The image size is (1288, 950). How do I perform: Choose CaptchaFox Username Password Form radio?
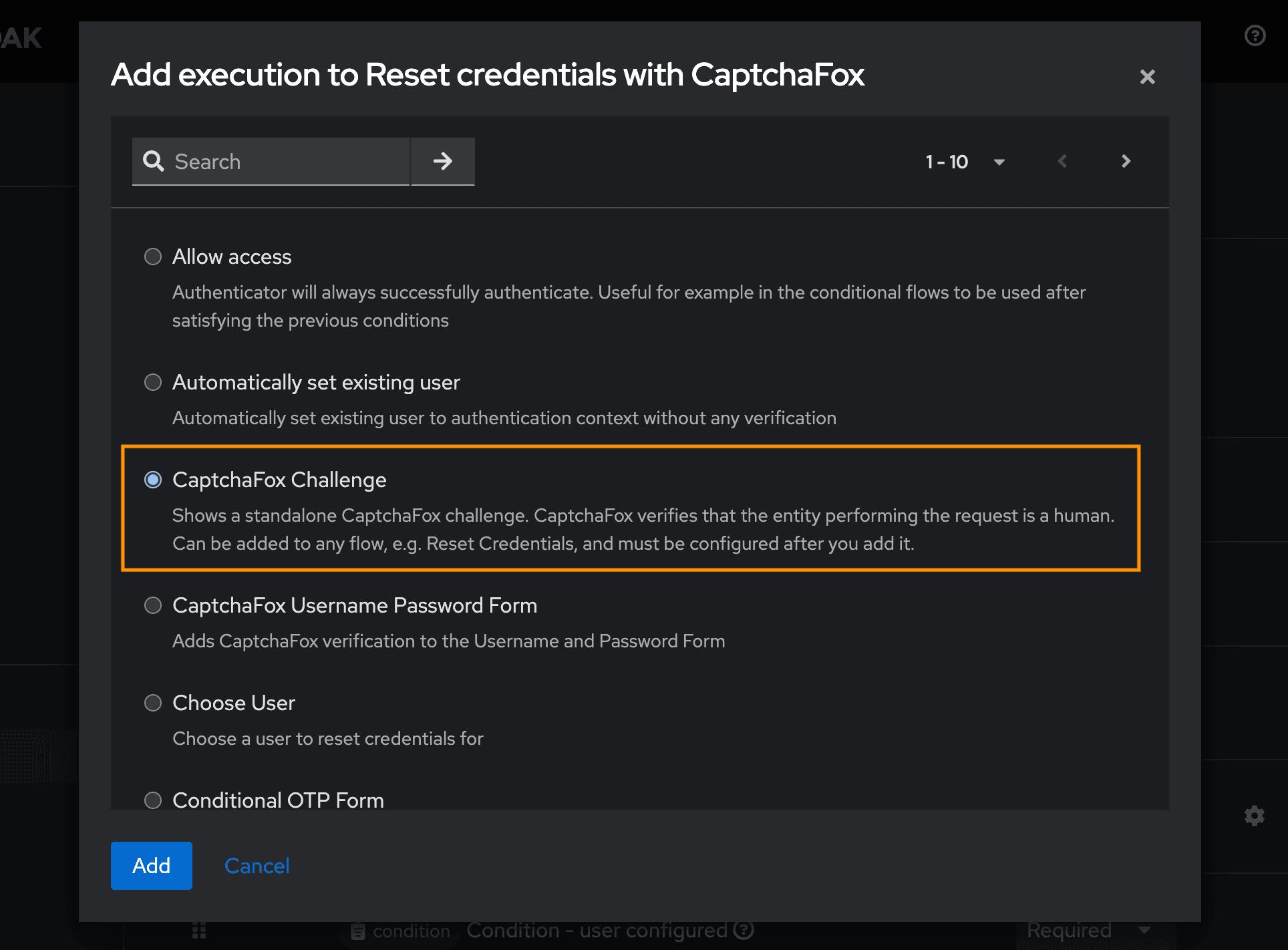click(153, 605)
